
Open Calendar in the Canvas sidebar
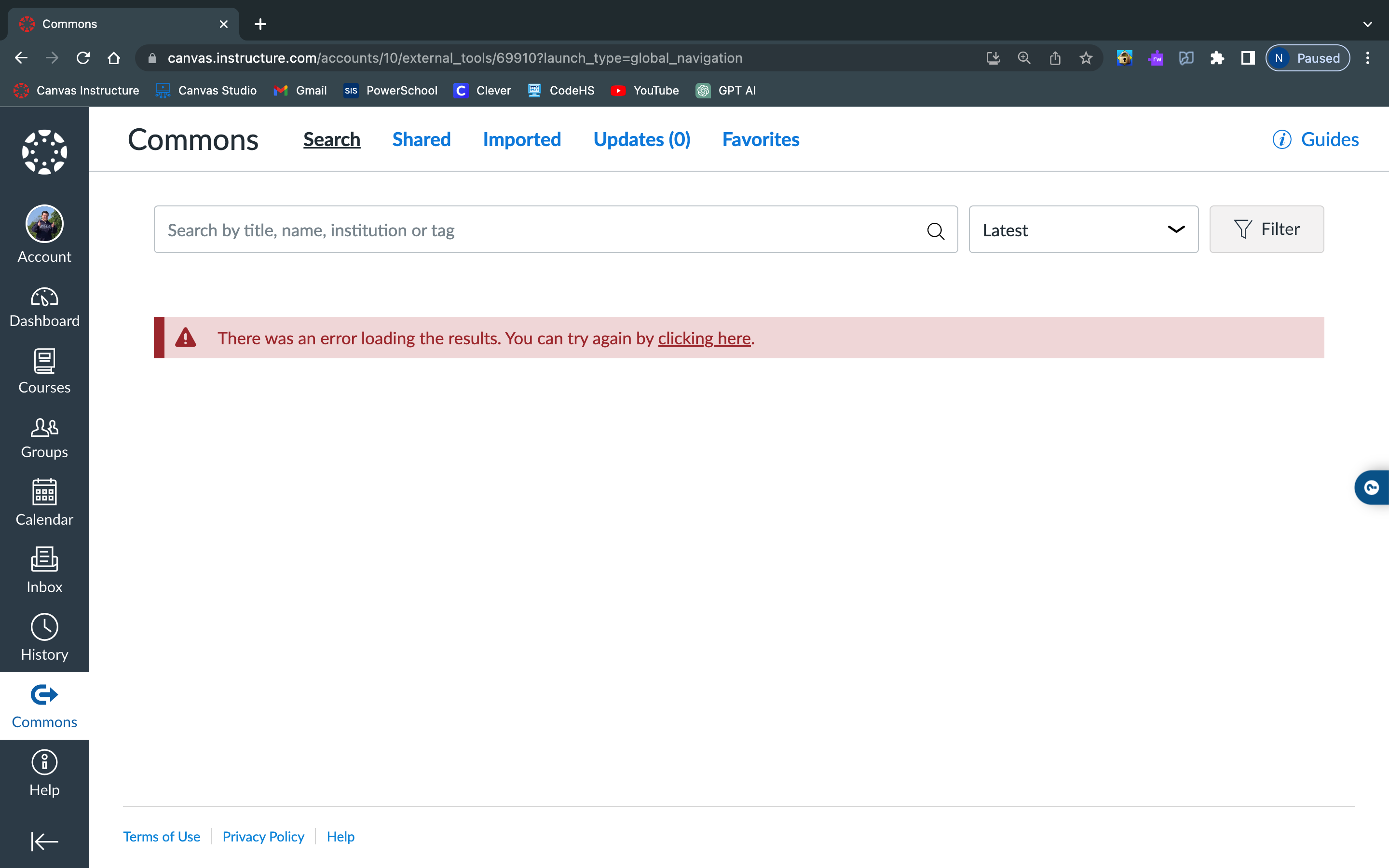point(44,503)
